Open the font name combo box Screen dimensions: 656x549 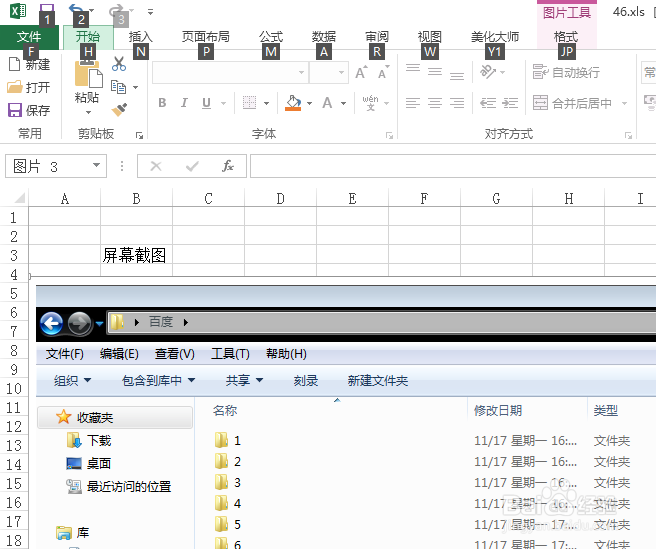tap(230, 72)
